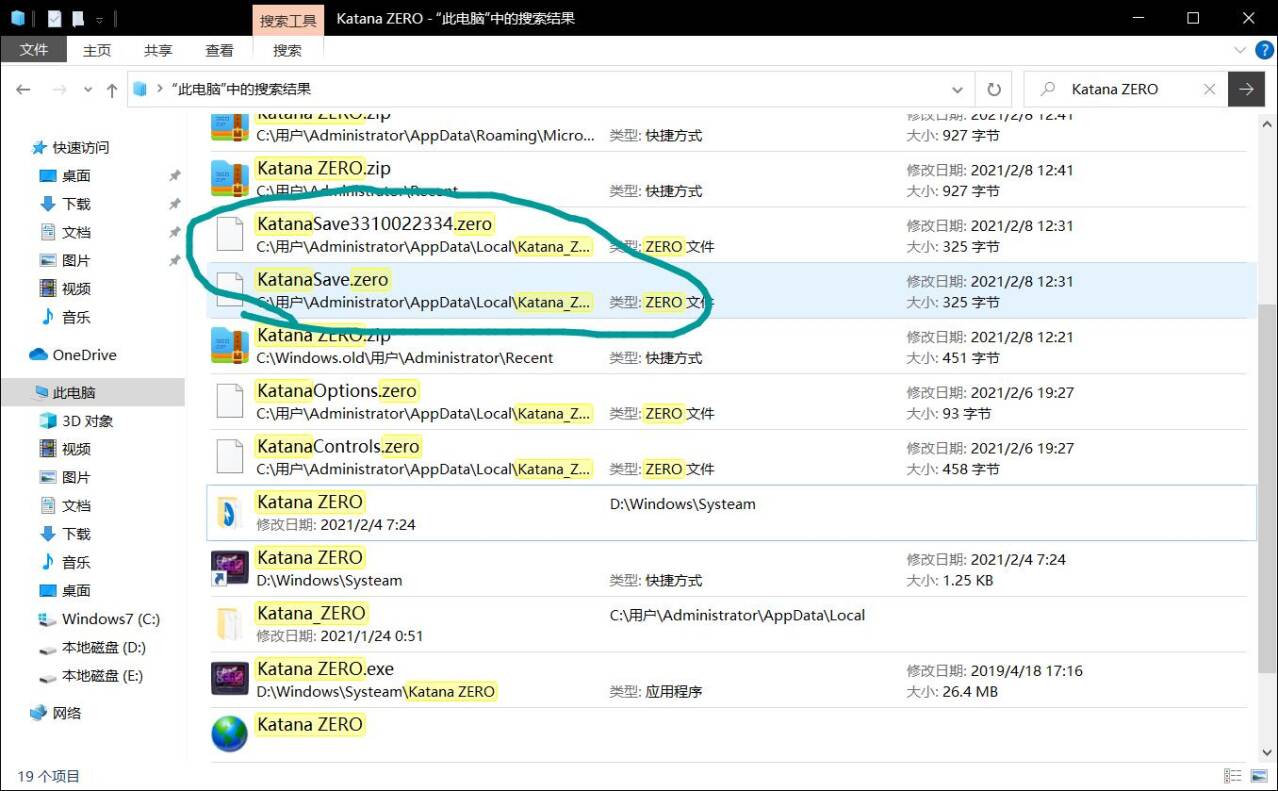The width and height of the screenshot is (1278, 791).
Task: Click the Katana ZERO search box
Action: (1125, 89)
